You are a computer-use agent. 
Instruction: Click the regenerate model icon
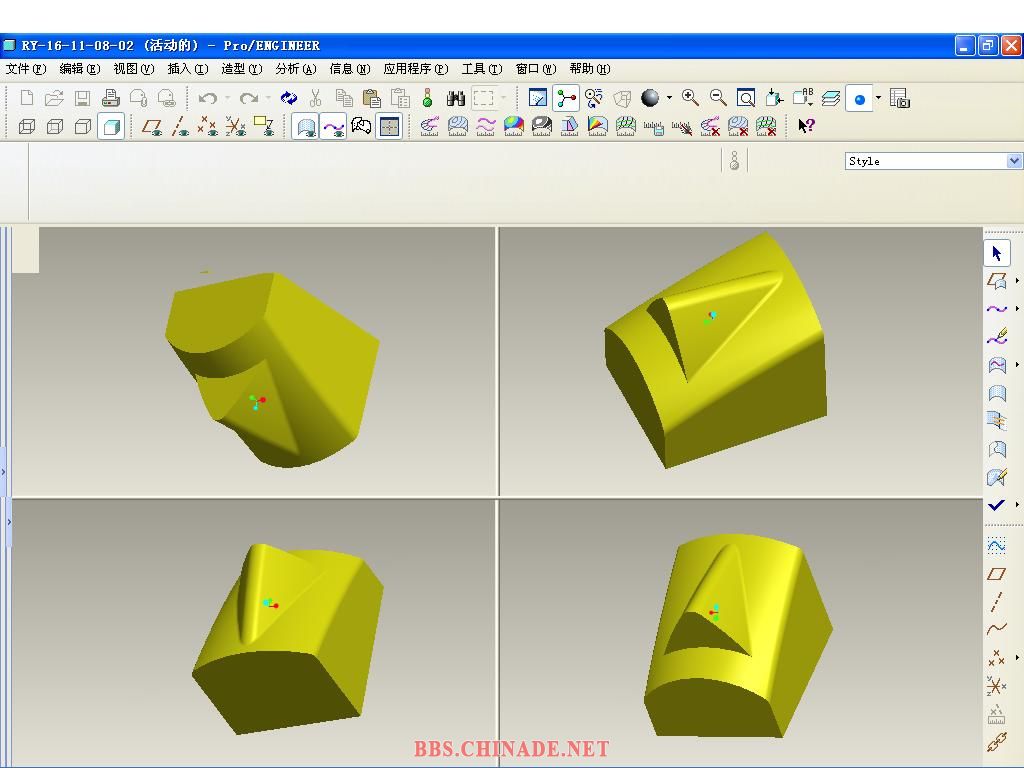pos(289,98)
